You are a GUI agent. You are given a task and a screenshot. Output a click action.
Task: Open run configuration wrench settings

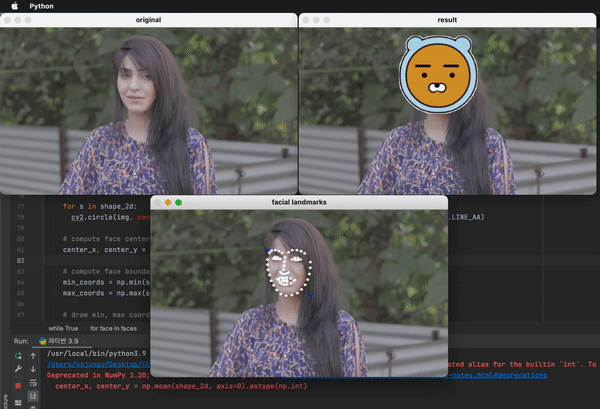tap(18, 369)
